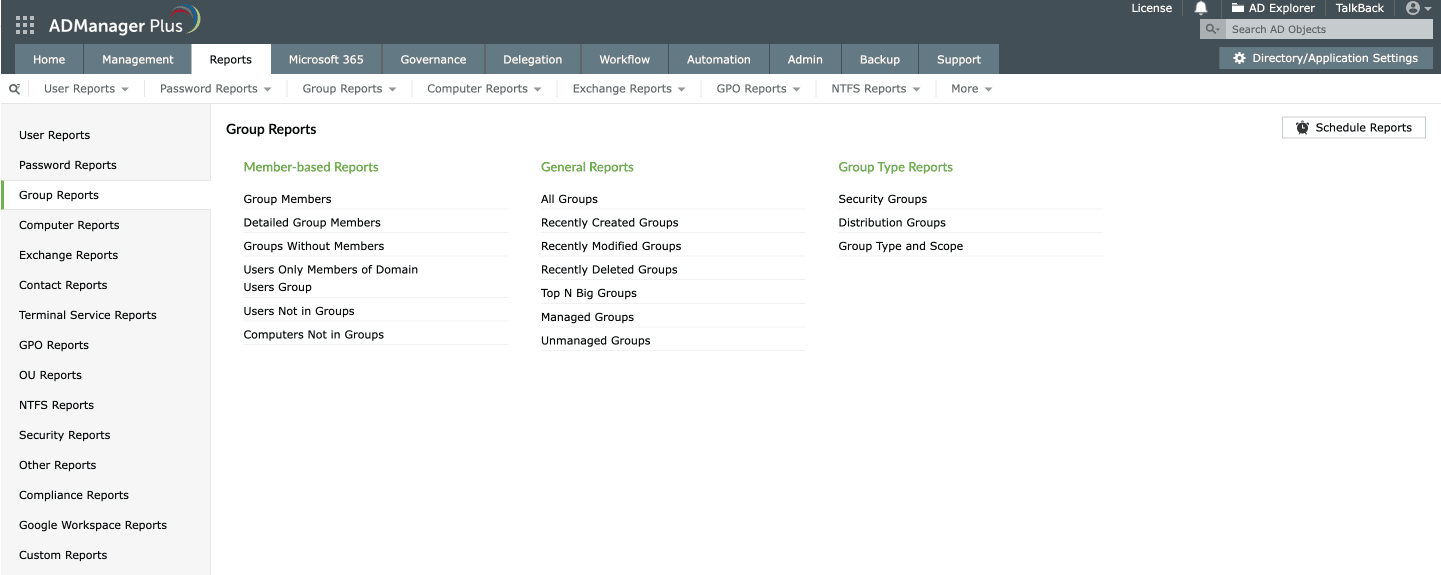
Task: Open AD Explorer
Action: coord(1273,8)
